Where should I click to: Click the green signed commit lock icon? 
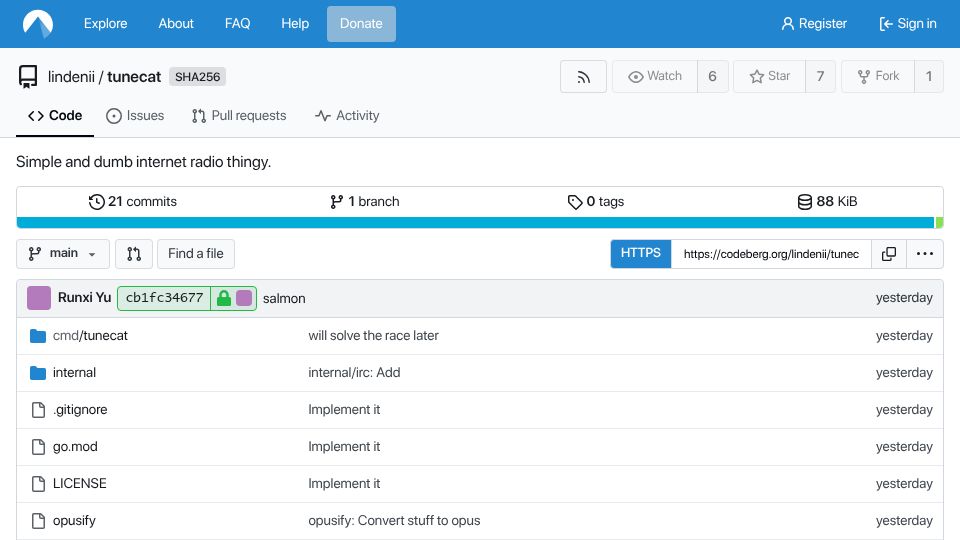(x=224, y=298)
